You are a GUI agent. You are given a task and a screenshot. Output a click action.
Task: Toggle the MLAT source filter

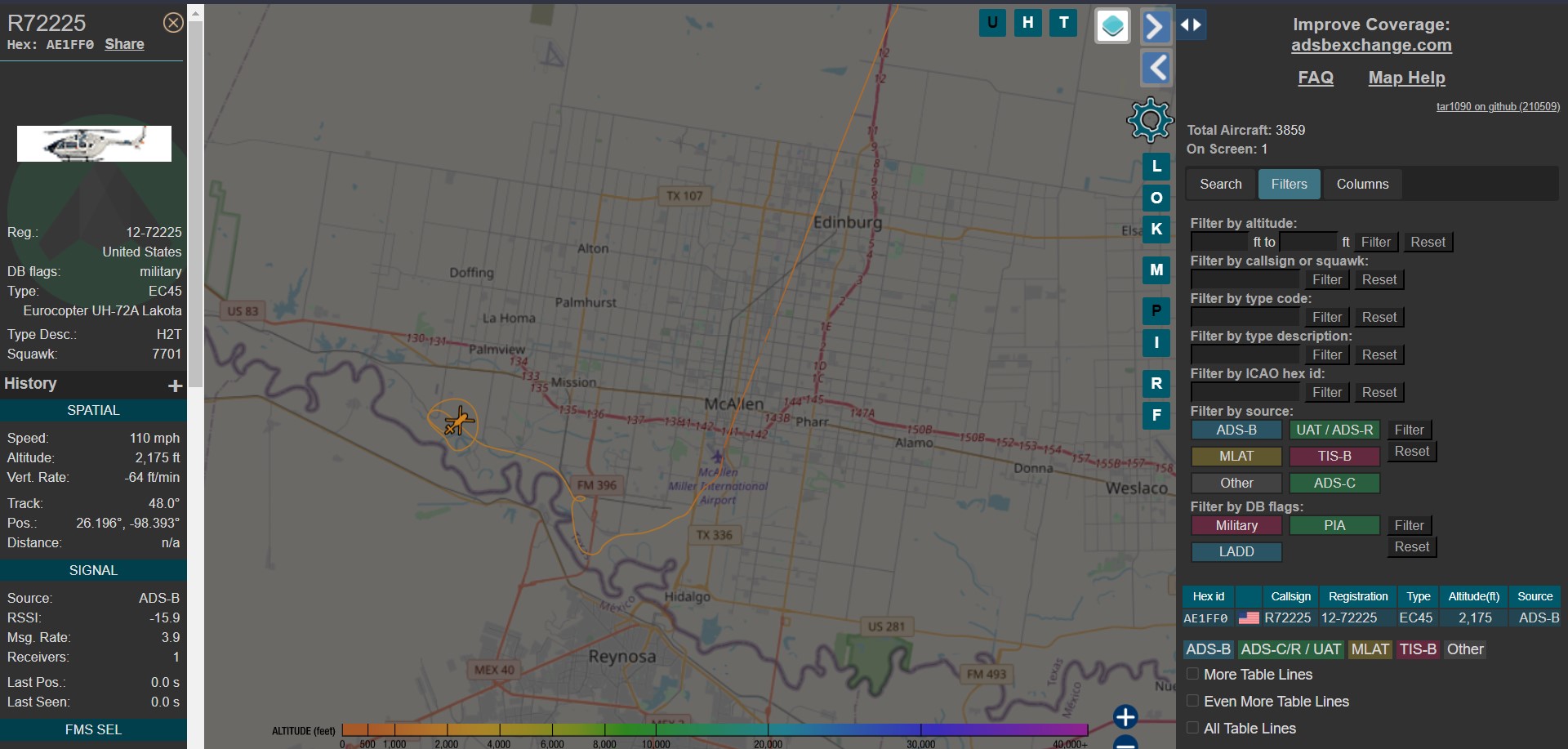[1236, 457]
